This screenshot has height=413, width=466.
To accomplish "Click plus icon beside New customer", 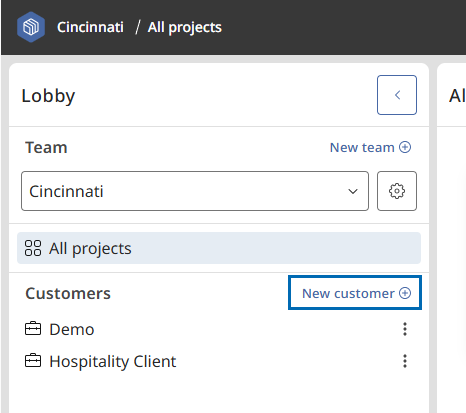I will 405,293.
